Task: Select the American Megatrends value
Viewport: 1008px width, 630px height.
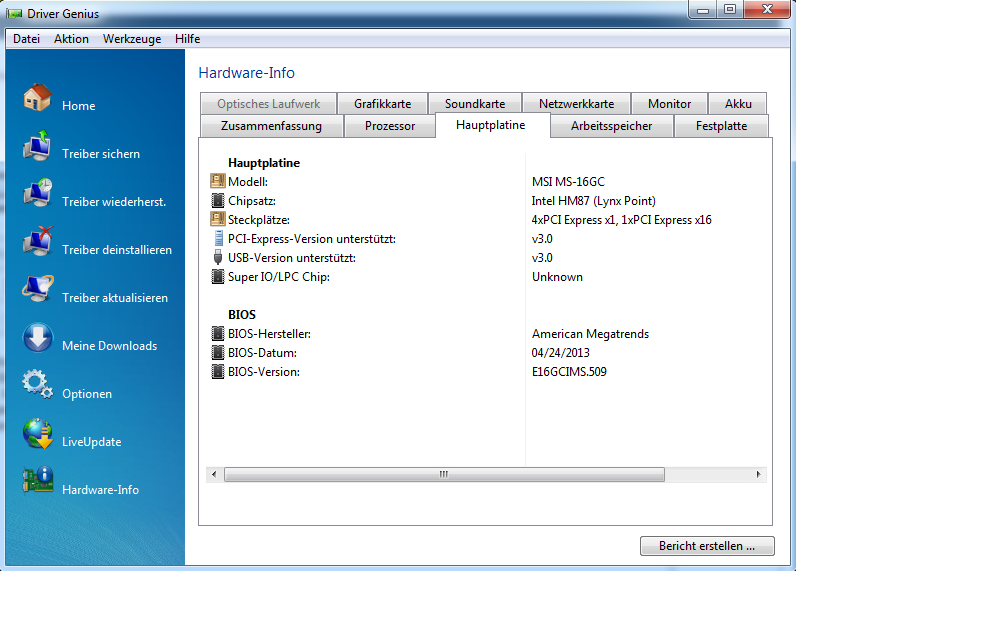Action: [590, 334]
